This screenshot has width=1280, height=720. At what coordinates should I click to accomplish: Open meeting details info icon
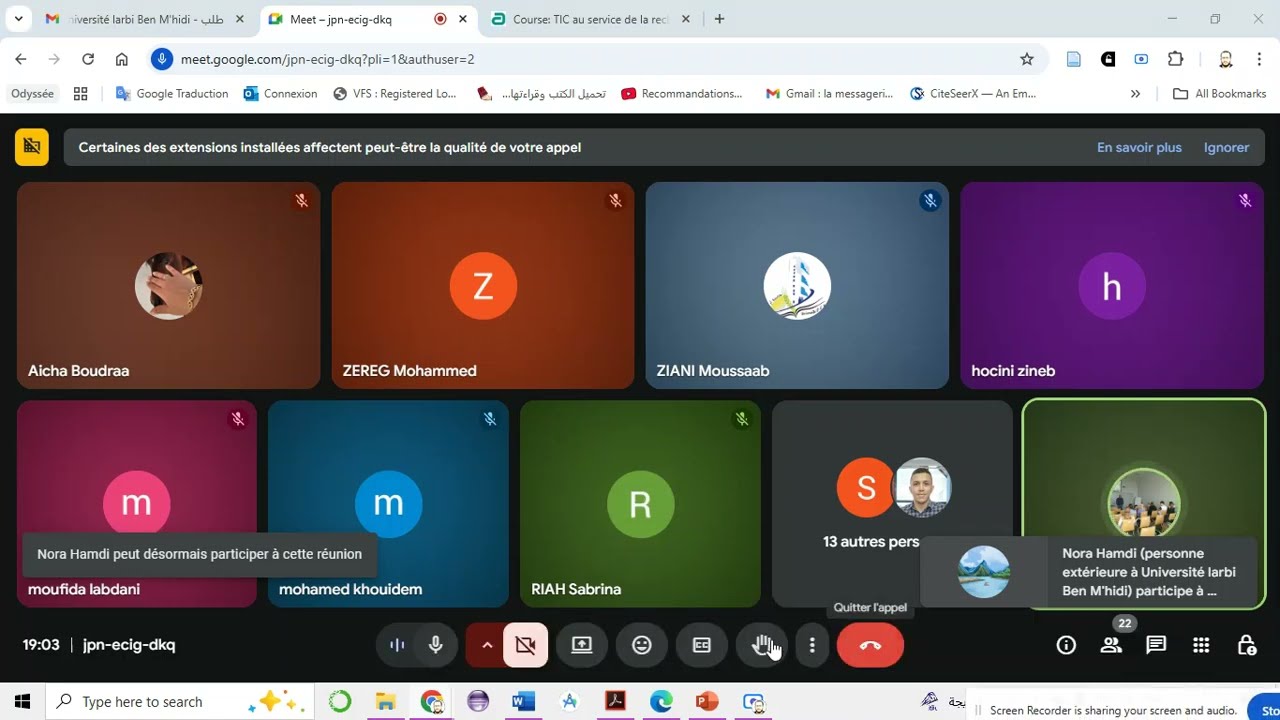[x=1066, y=645]
